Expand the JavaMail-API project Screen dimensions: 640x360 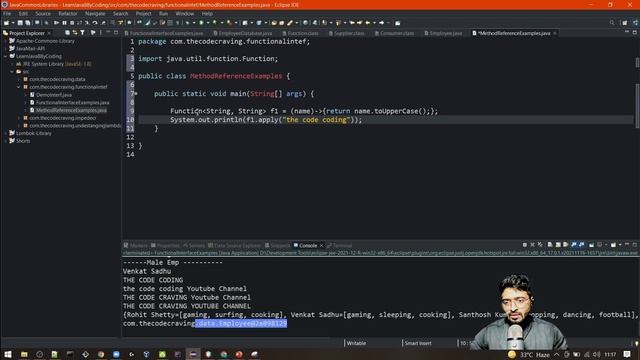5,49
